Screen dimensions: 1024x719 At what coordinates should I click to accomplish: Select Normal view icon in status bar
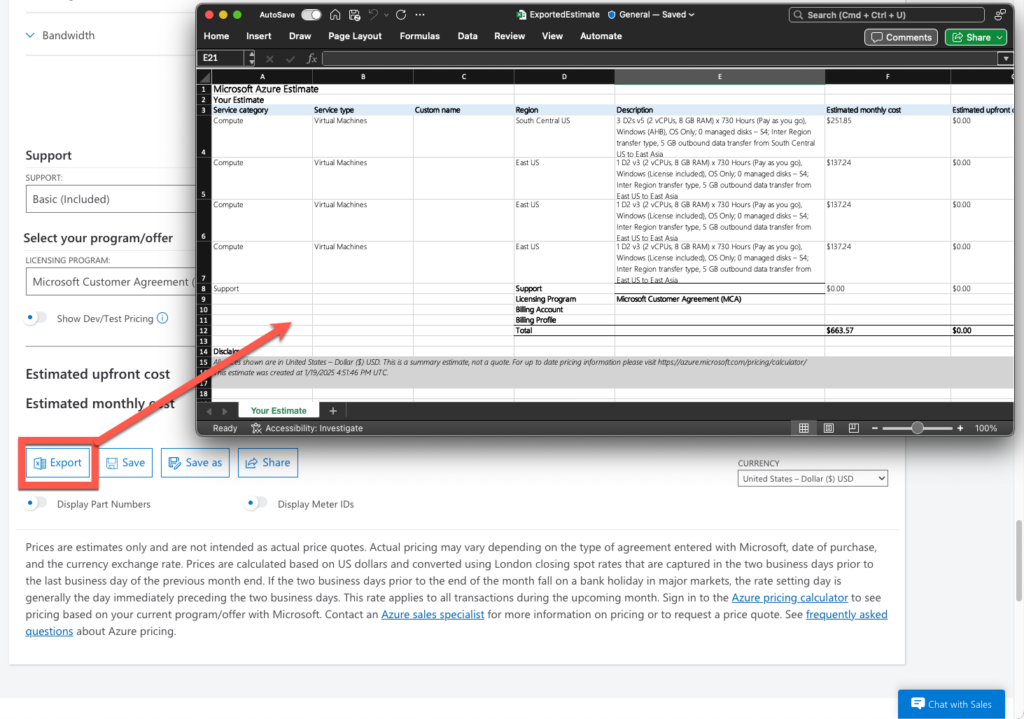[804, 428]
